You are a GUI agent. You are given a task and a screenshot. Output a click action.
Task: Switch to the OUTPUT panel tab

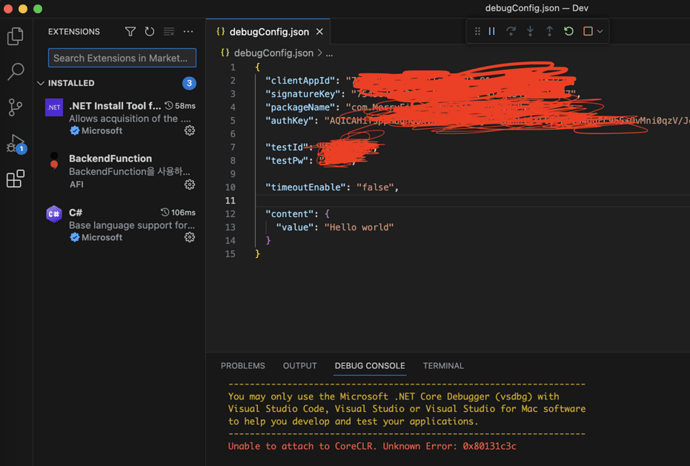[300, 366]
